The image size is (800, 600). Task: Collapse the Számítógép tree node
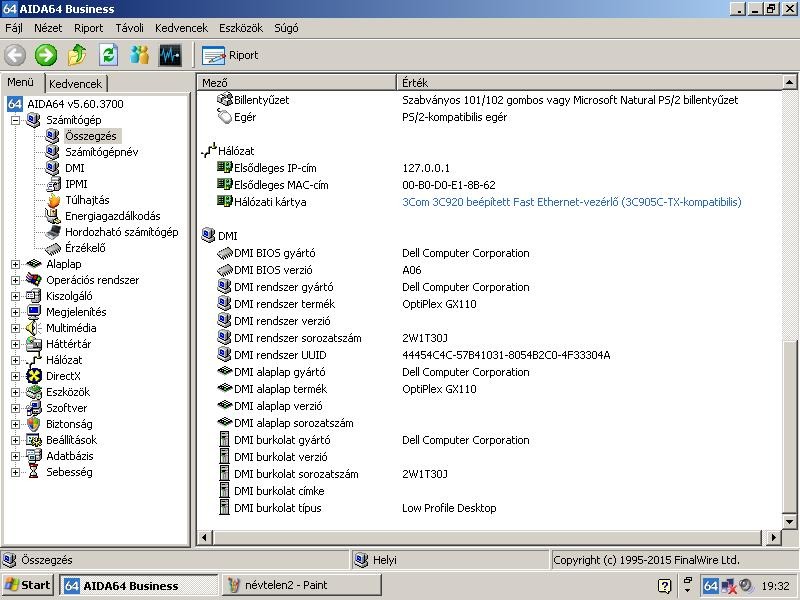15,120
